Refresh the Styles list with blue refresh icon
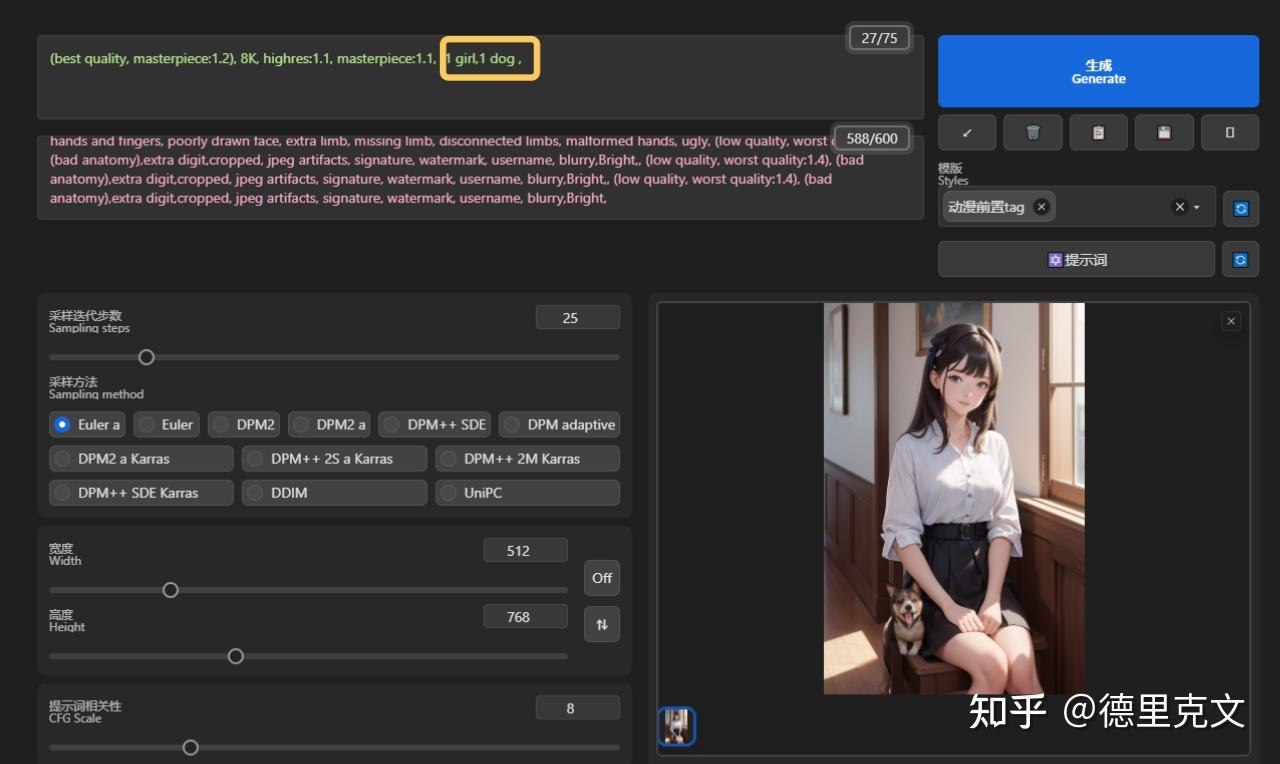 tap(1240, 207)
